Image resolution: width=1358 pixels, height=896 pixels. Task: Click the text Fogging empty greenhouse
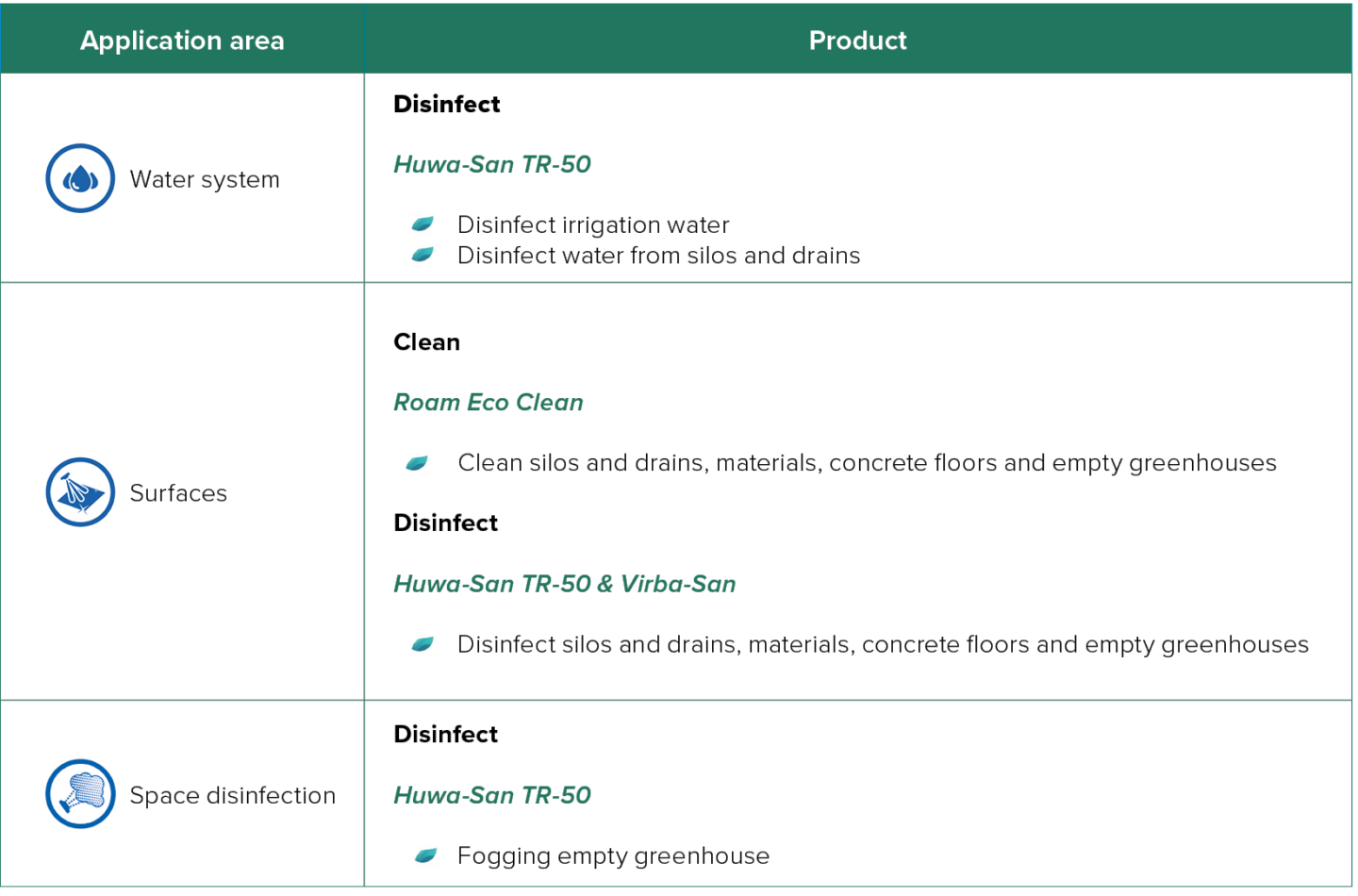pyautogui.click(x=614, y=855)
